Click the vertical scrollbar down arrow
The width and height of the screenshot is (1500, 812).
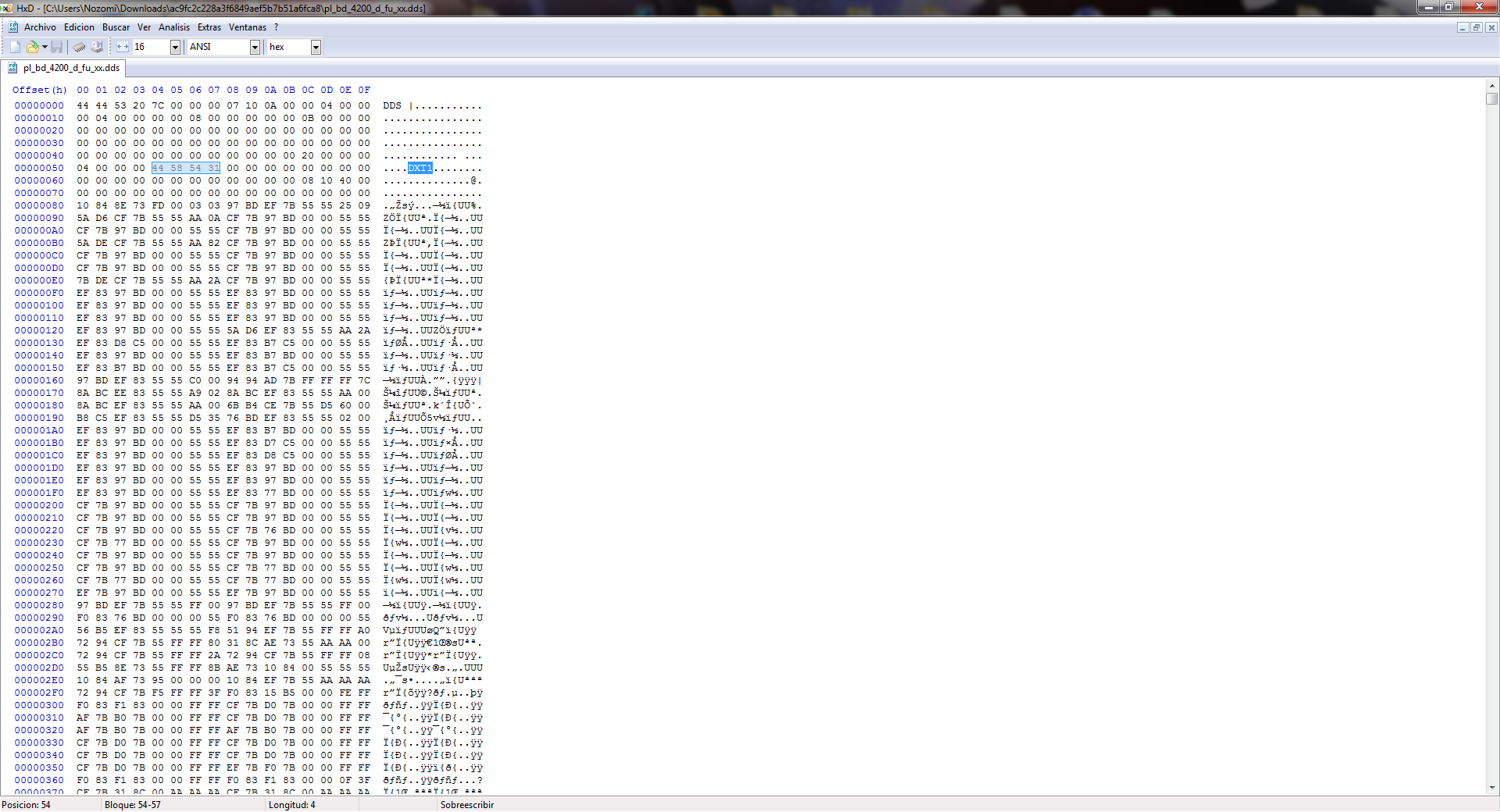click(x=1492, y=788)
